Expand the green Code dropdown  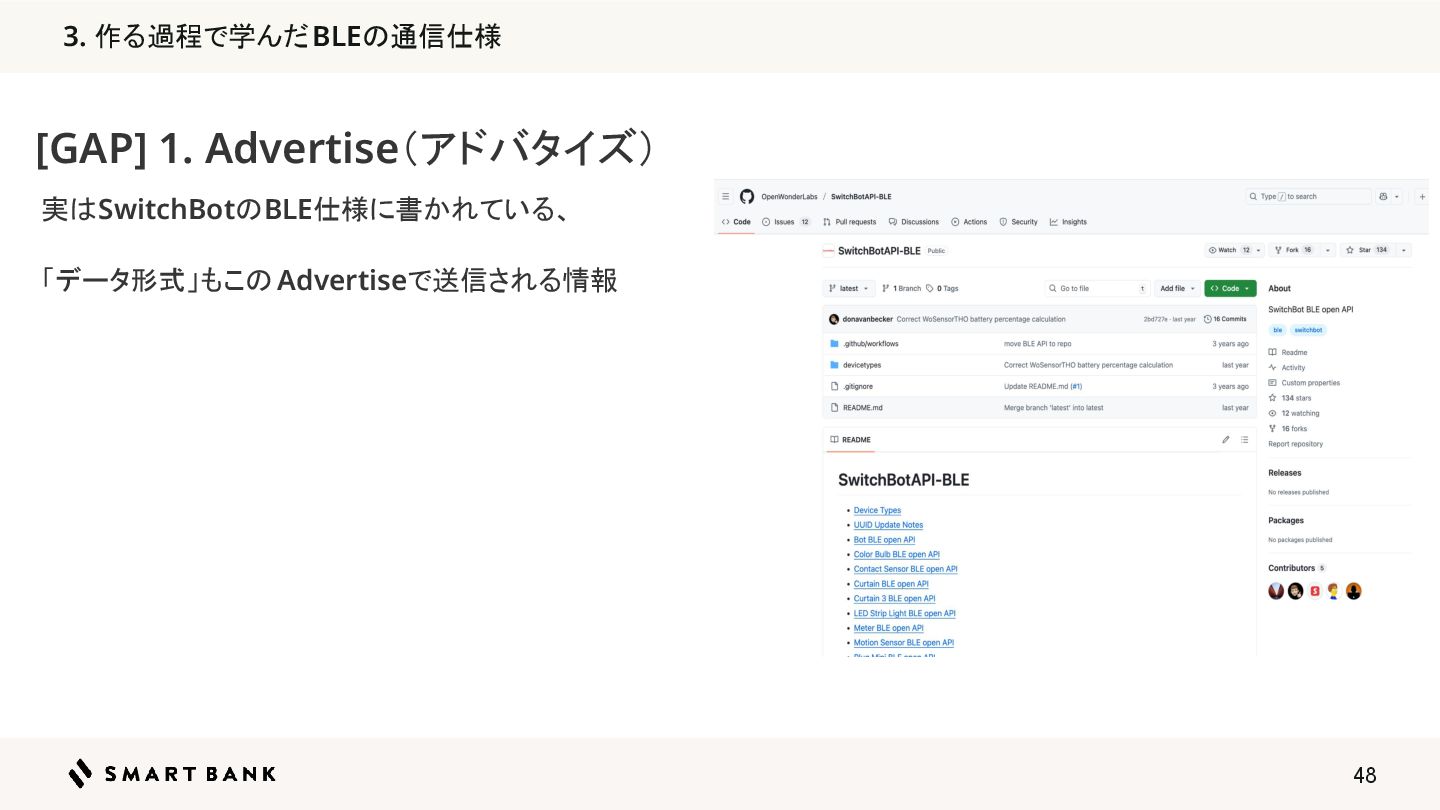point(1230,288)
